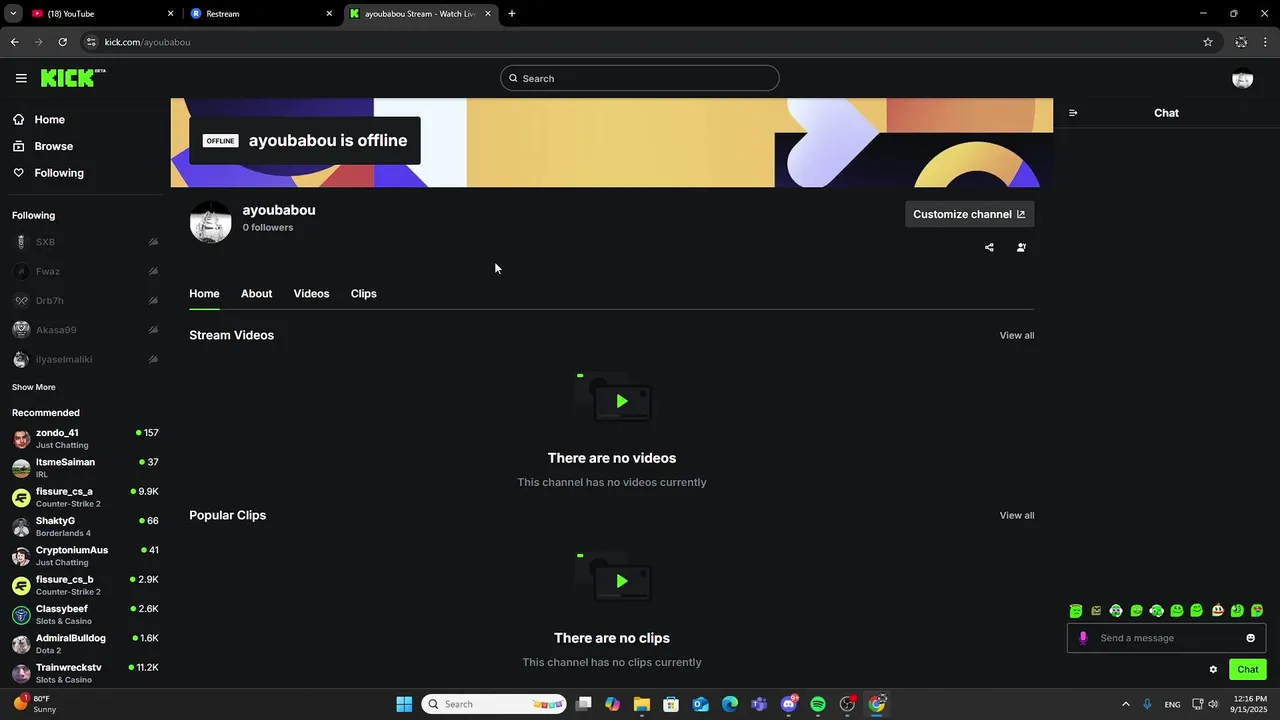Open the tab search dropdown arrow
This screenshot has width=1280, height=720.
[13, 14]
